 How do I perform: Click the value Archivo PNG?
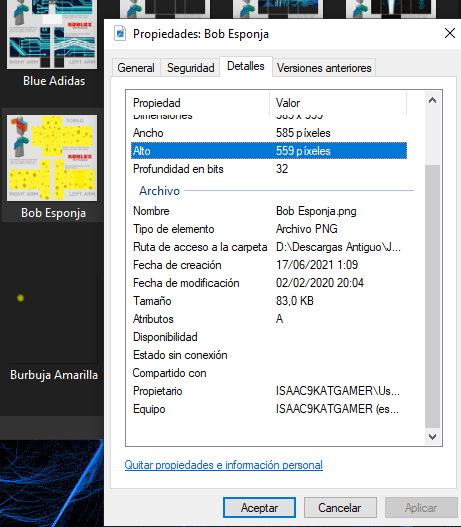coord(306,229)
